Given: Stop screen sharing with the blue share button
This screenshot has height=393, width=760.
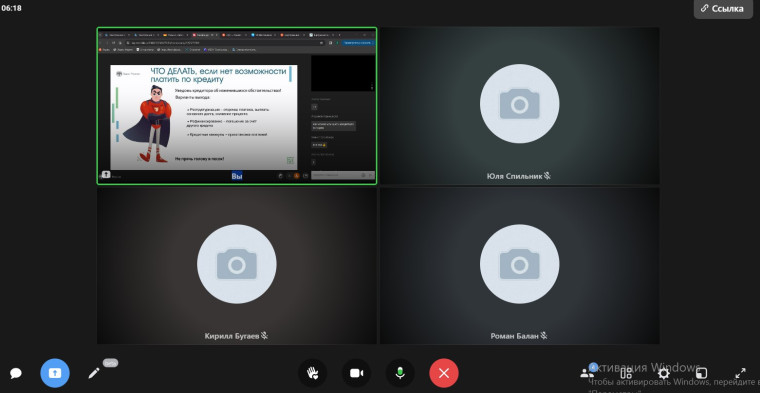Looking at the screenshot, I should coord(55,373).
